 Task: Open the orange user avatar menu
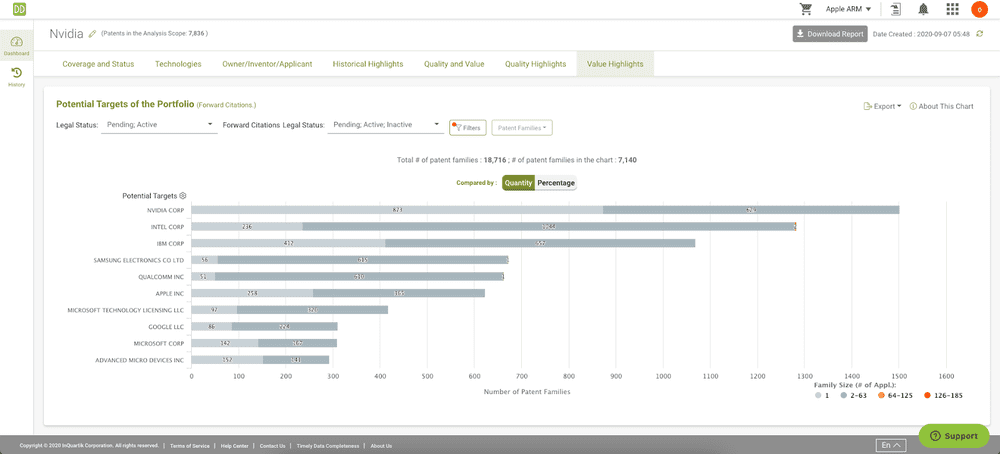[x=979, y=10]
